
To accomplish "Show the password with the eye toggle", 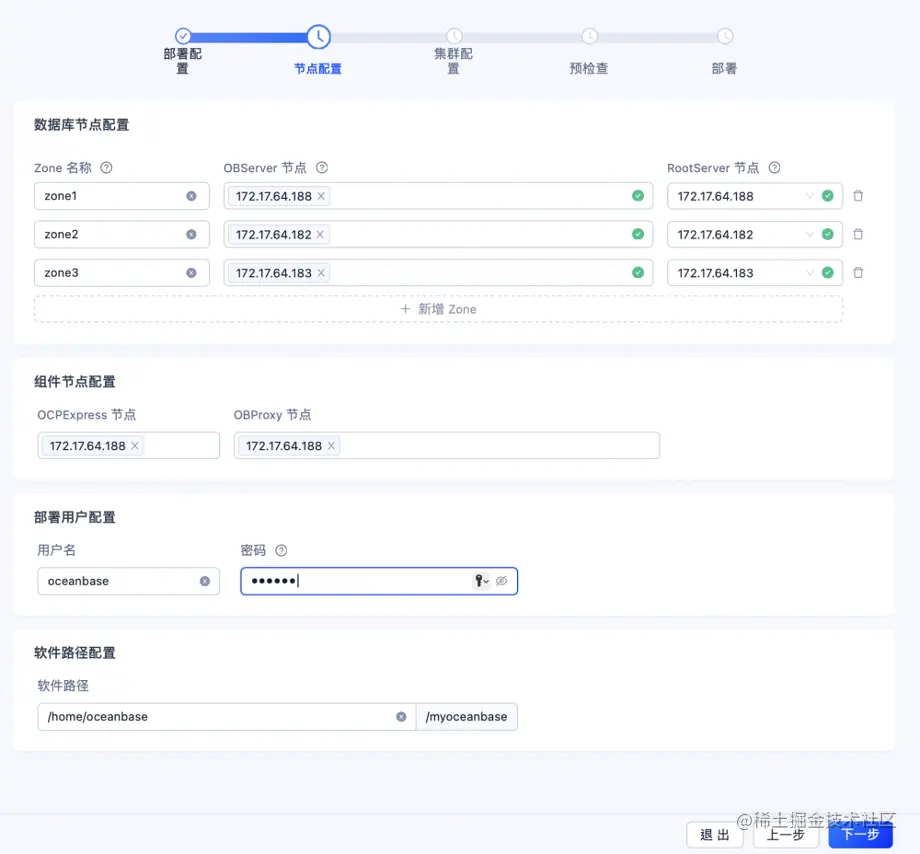I will coord(502,581).
